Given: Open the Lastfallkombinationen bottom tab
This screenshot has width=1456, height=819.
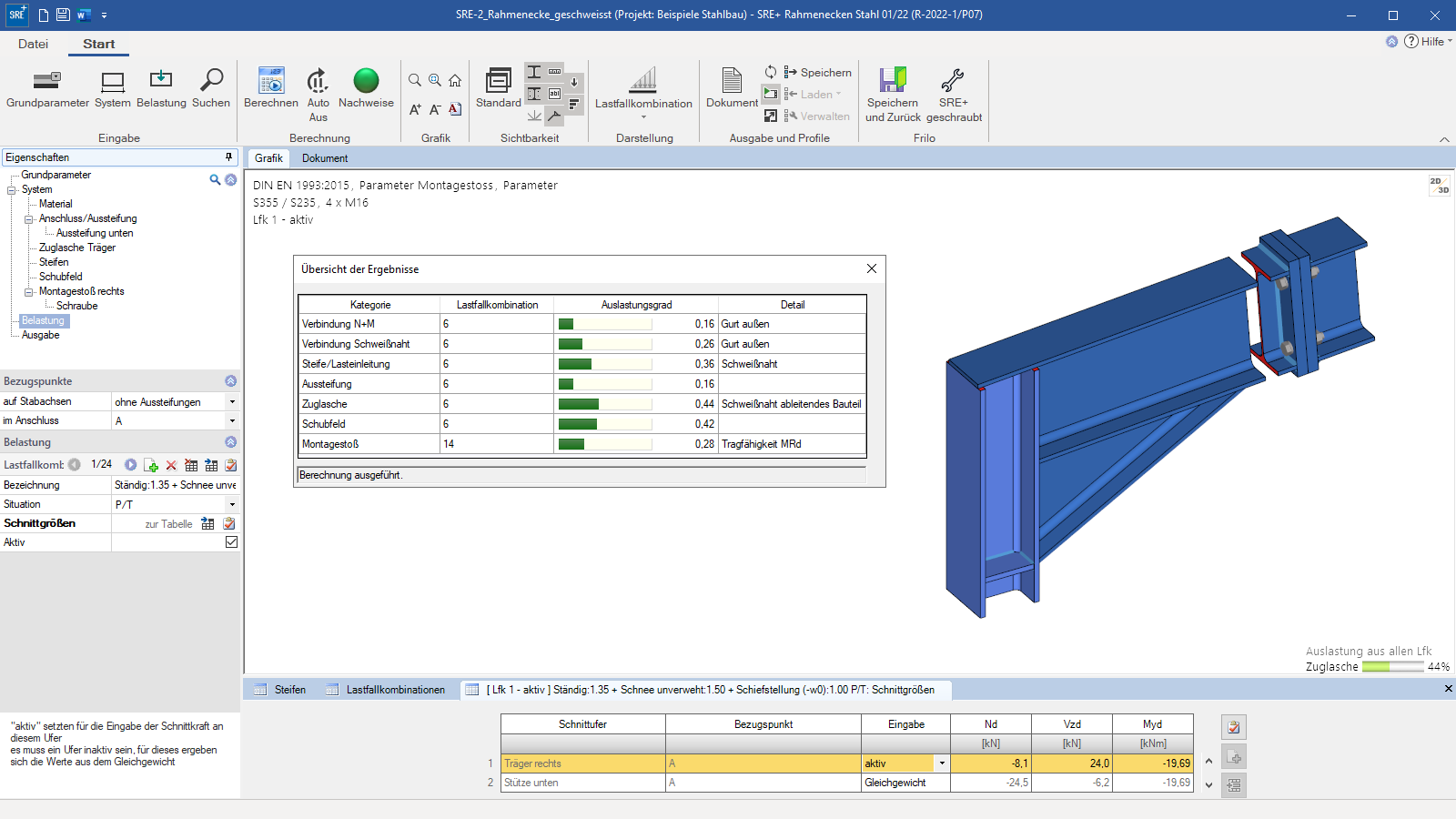Looking at the screenshot, I should pos(386,690).
